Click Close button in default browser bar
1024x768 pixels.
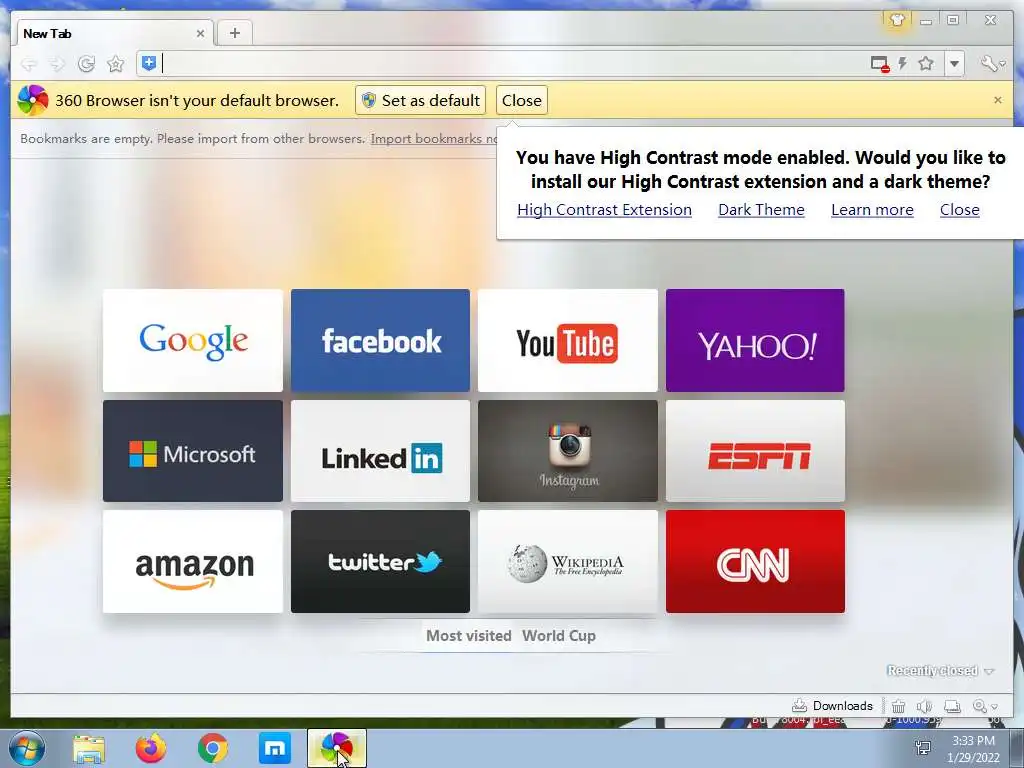pyautogui.click(x=521, y=101)
